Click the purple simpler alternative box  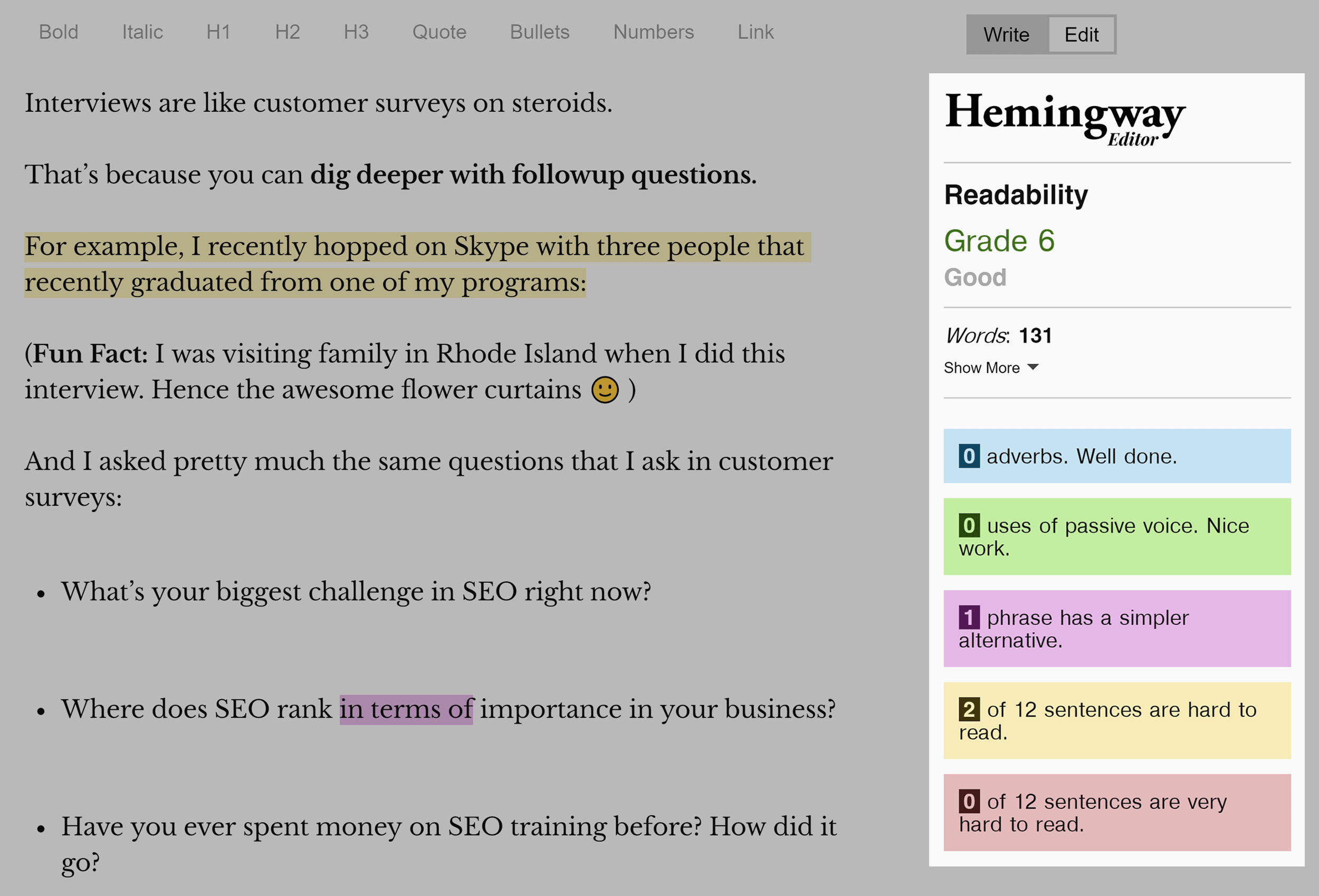(x=1117, y=629)
